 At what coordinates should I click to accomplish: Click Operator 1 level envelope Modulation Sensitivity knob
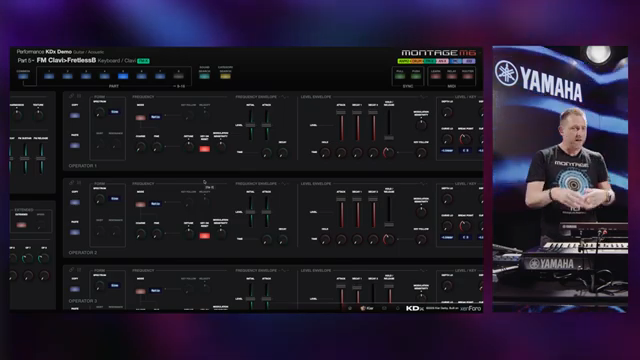pos(421,125)
